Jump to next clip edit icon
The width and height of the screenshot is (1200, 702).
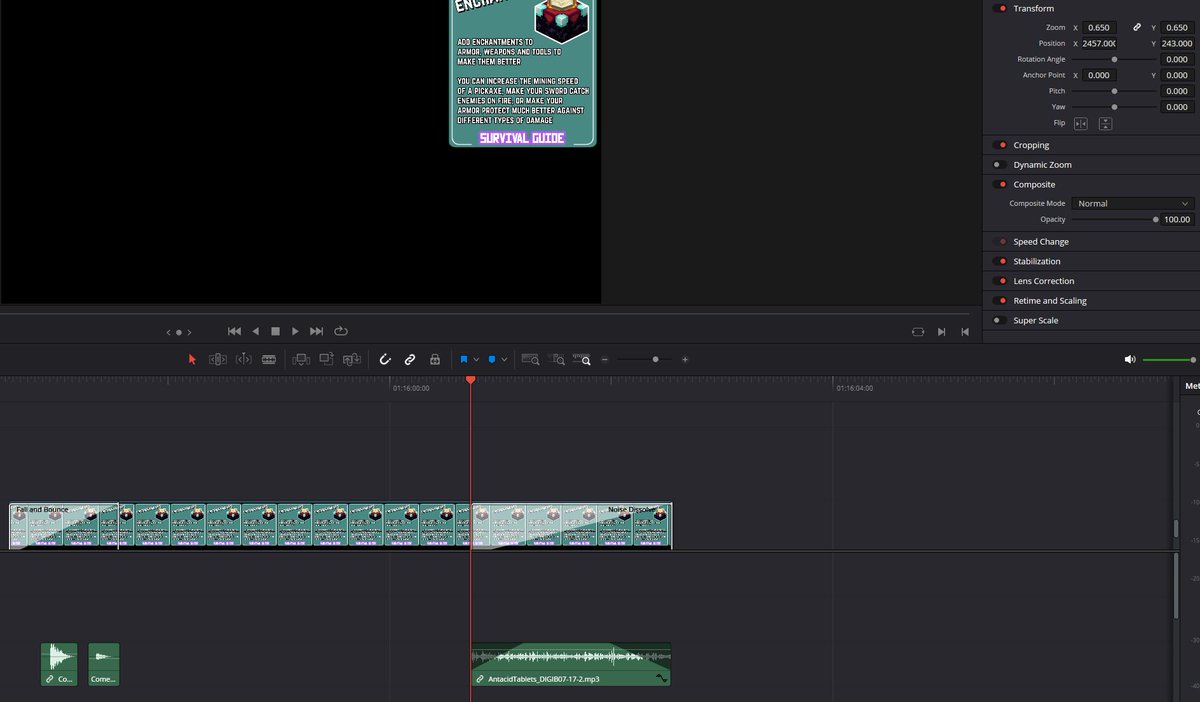tap(942, 332)
